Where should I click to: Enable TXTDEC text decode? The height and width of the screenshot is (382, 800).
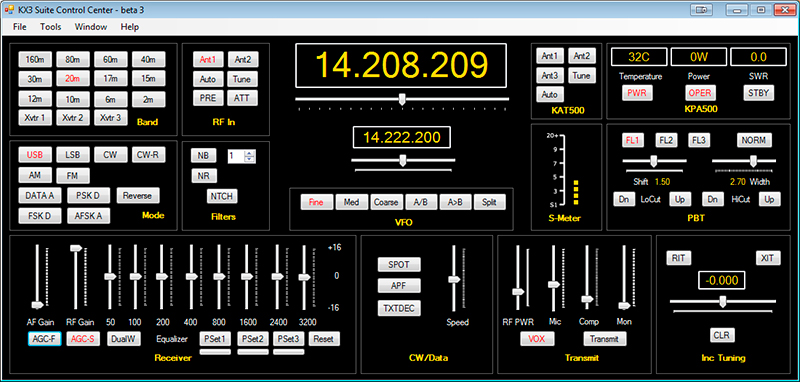399,309
